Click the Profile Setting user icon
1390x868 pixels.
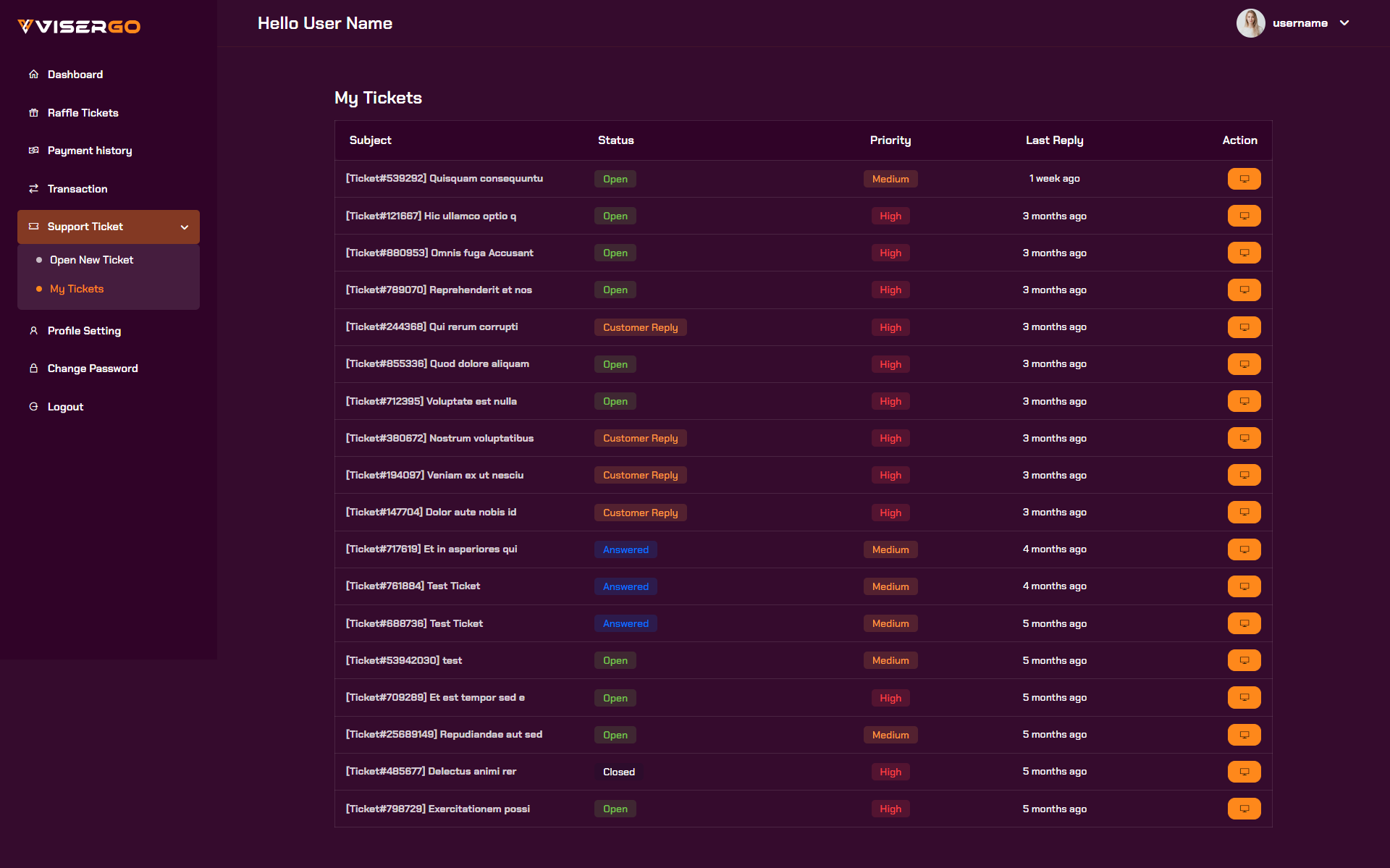pos(33,331)
